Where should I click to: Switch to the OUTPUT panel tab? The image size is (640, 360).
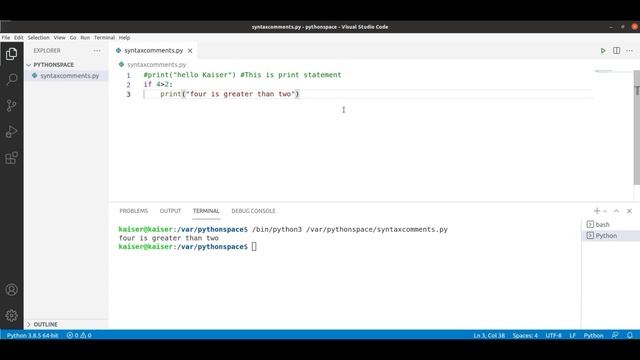coord(170,211)
